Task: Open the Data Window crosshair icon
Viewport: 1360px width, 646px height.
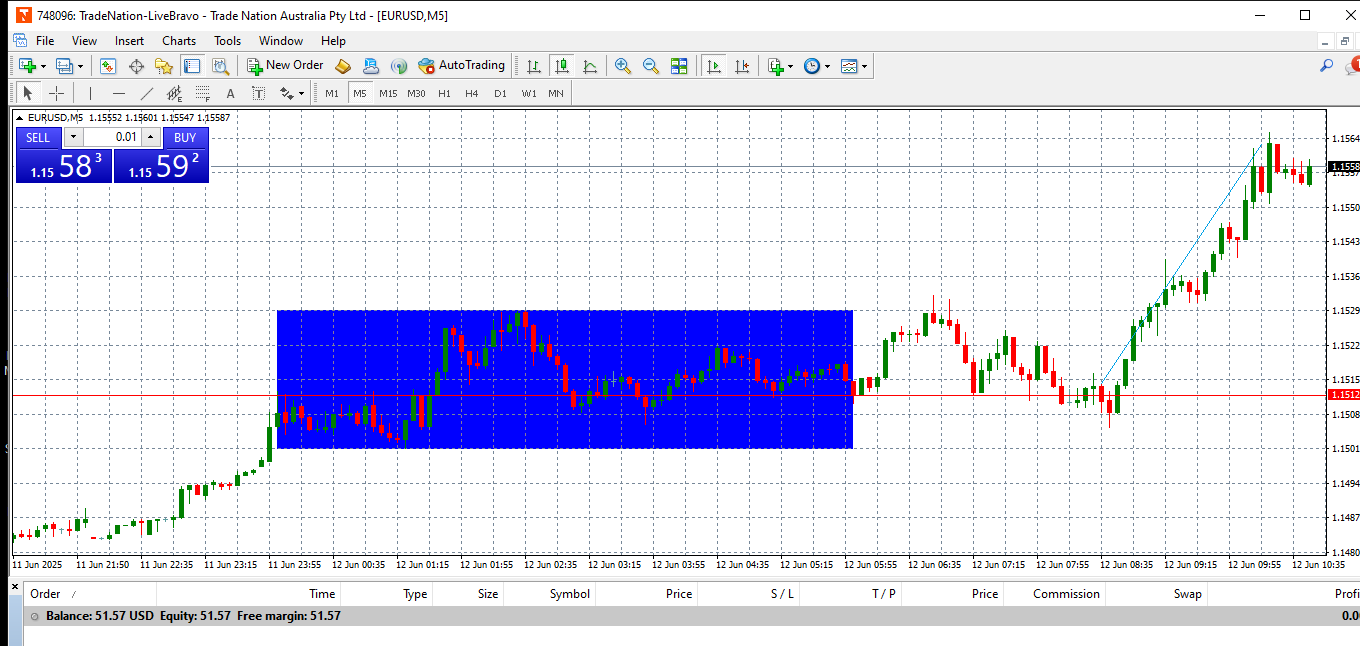Action: pos(136,66)
